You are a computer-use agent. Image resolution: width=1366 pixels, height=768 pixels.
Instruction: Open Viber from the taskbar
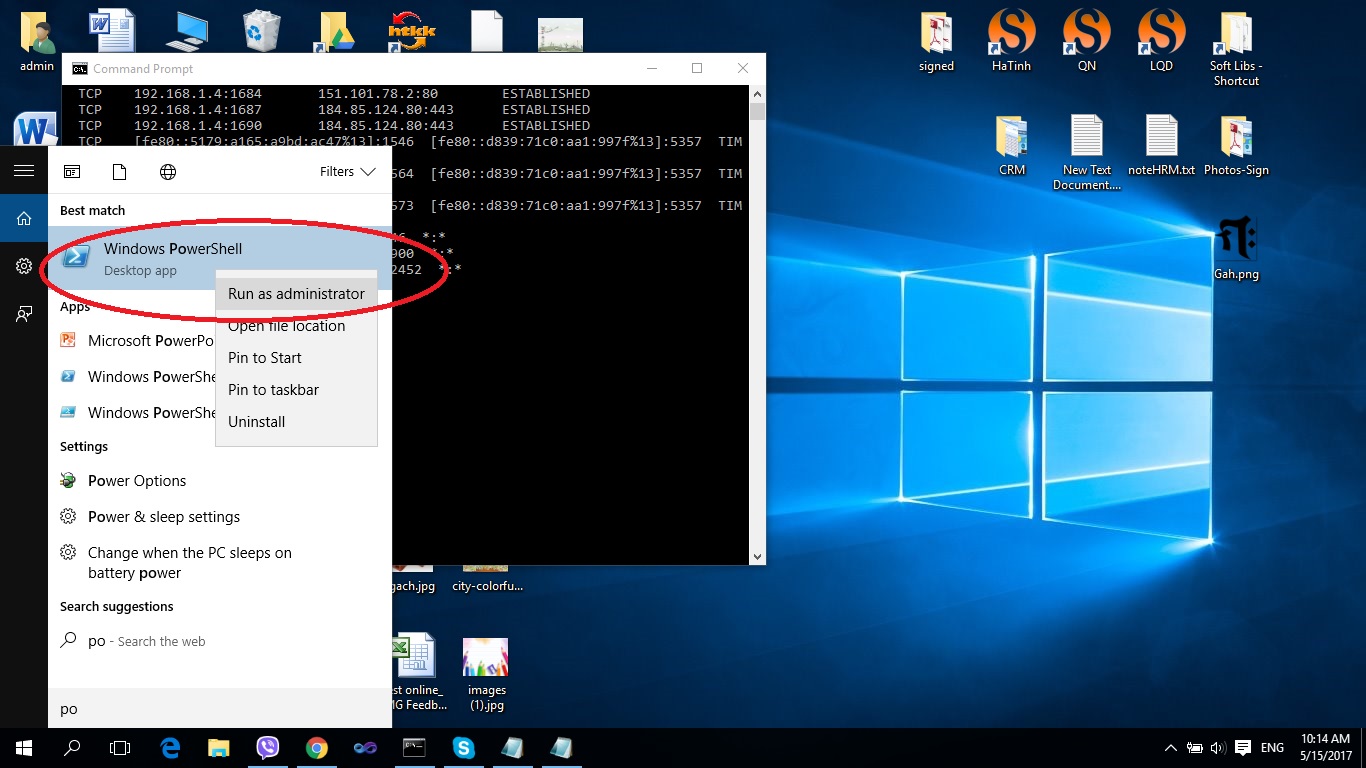tap(268, 747)
